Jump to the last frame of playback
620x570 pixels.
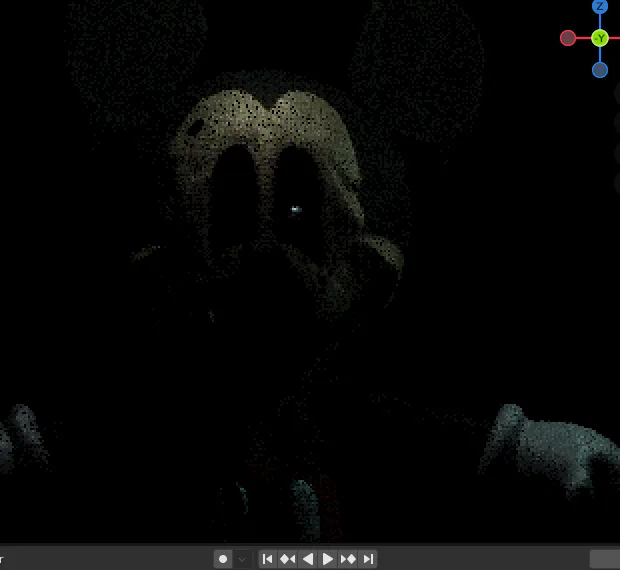click(368, 559)
